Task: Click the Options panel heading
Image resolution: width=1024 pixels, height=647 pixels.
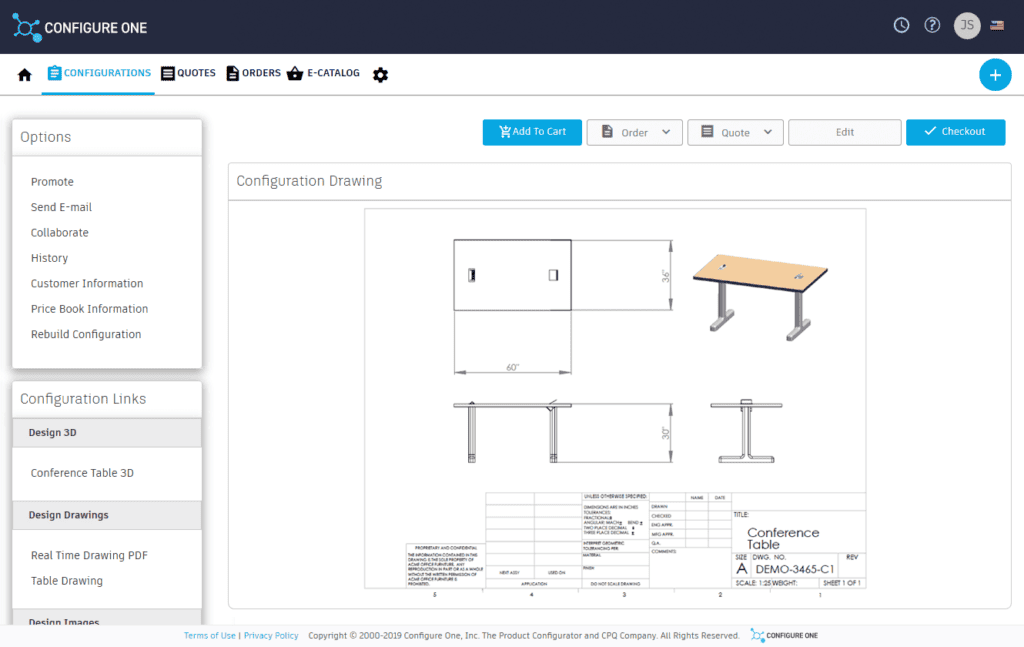Action: click(x=46, y=137)
